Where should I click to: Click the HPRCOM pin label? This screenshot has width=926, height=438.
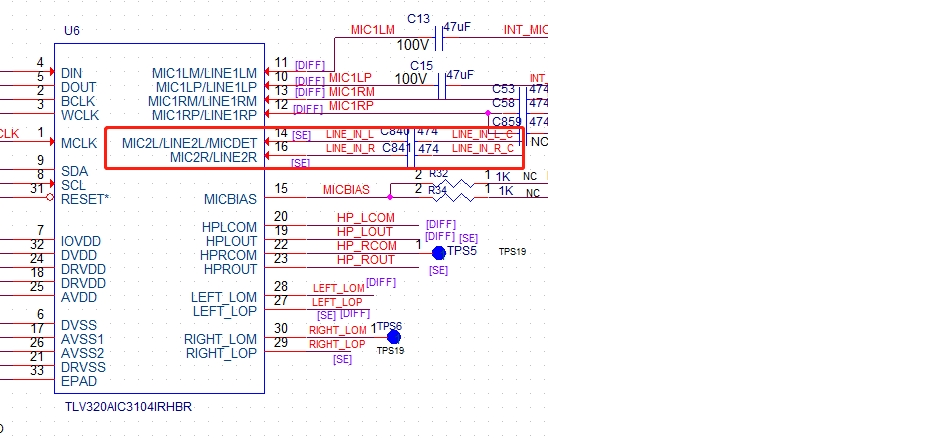229,256
